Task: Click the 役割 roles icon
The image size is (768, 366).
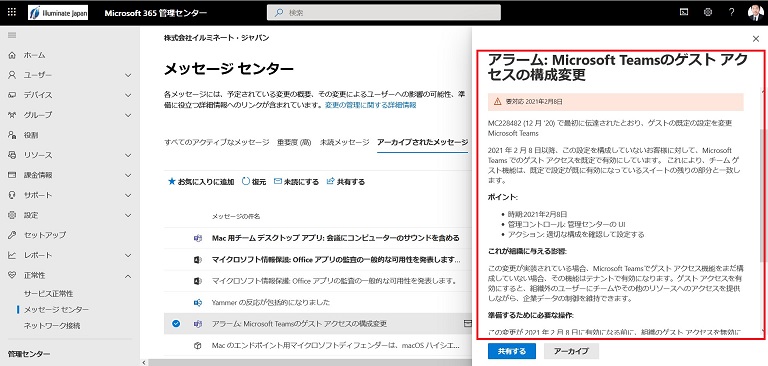Action: coord(12,135)
